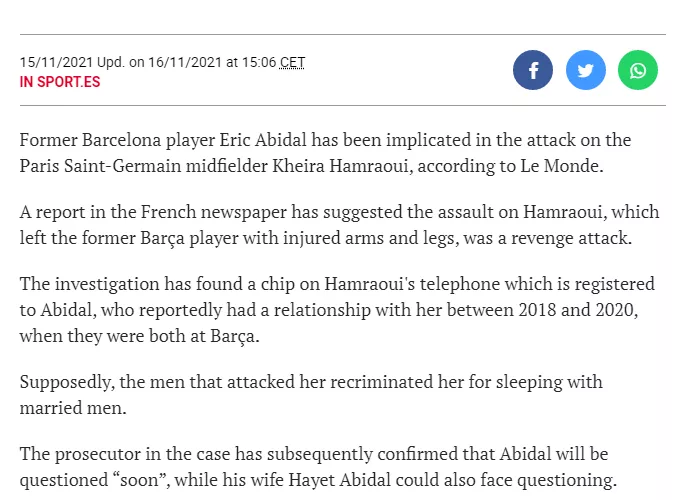Click the 15:06 update time
This screenshot has height=500, width=681.
[257, 62]
